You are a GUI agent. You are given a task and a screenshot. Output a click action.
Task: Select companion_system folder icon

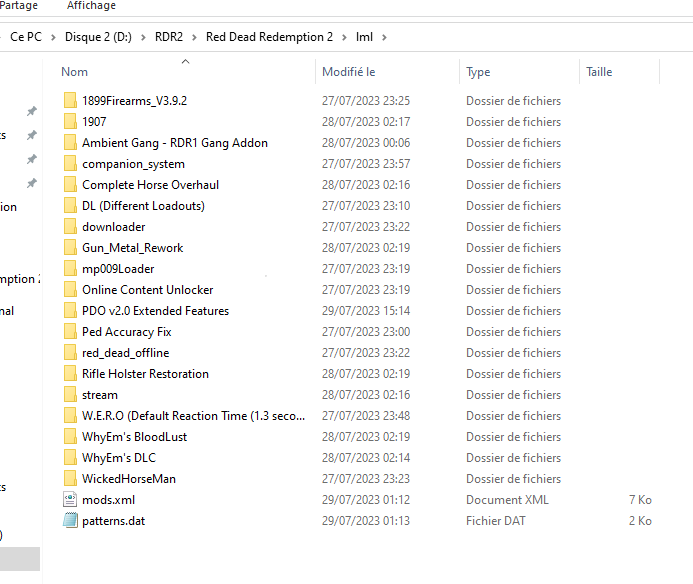coord(70,163)
